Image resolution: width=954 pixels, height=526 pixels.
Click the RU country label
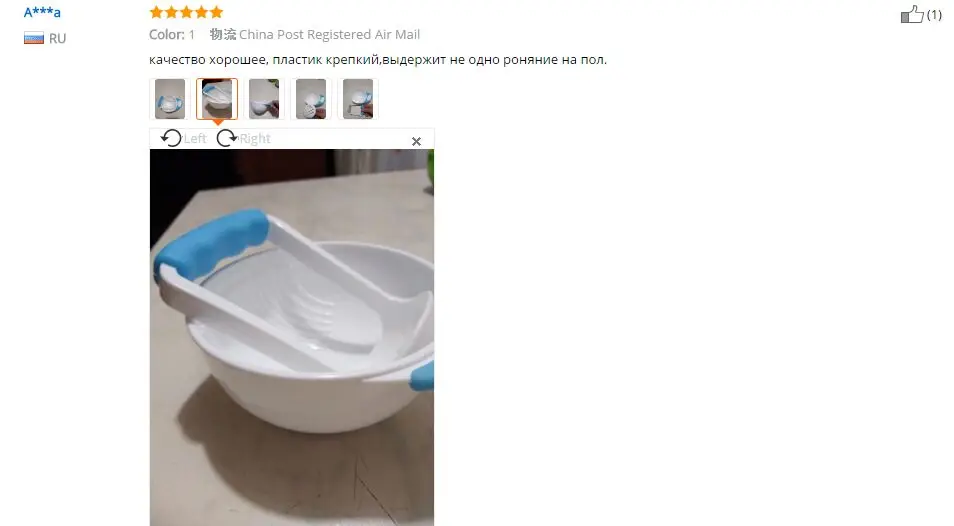point(57,38)
